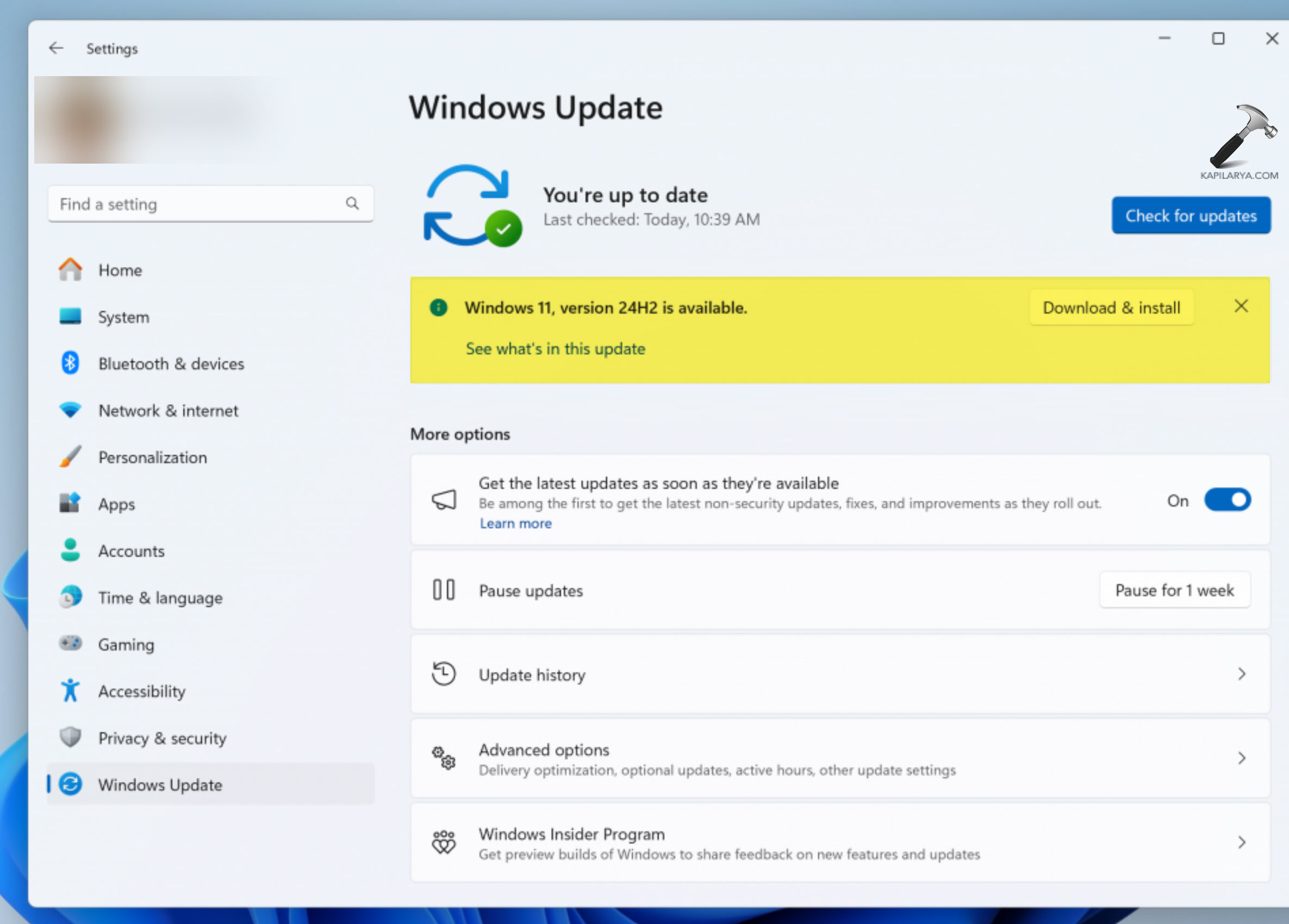Click the Accessibility figure icon

[x=71, y=690]
